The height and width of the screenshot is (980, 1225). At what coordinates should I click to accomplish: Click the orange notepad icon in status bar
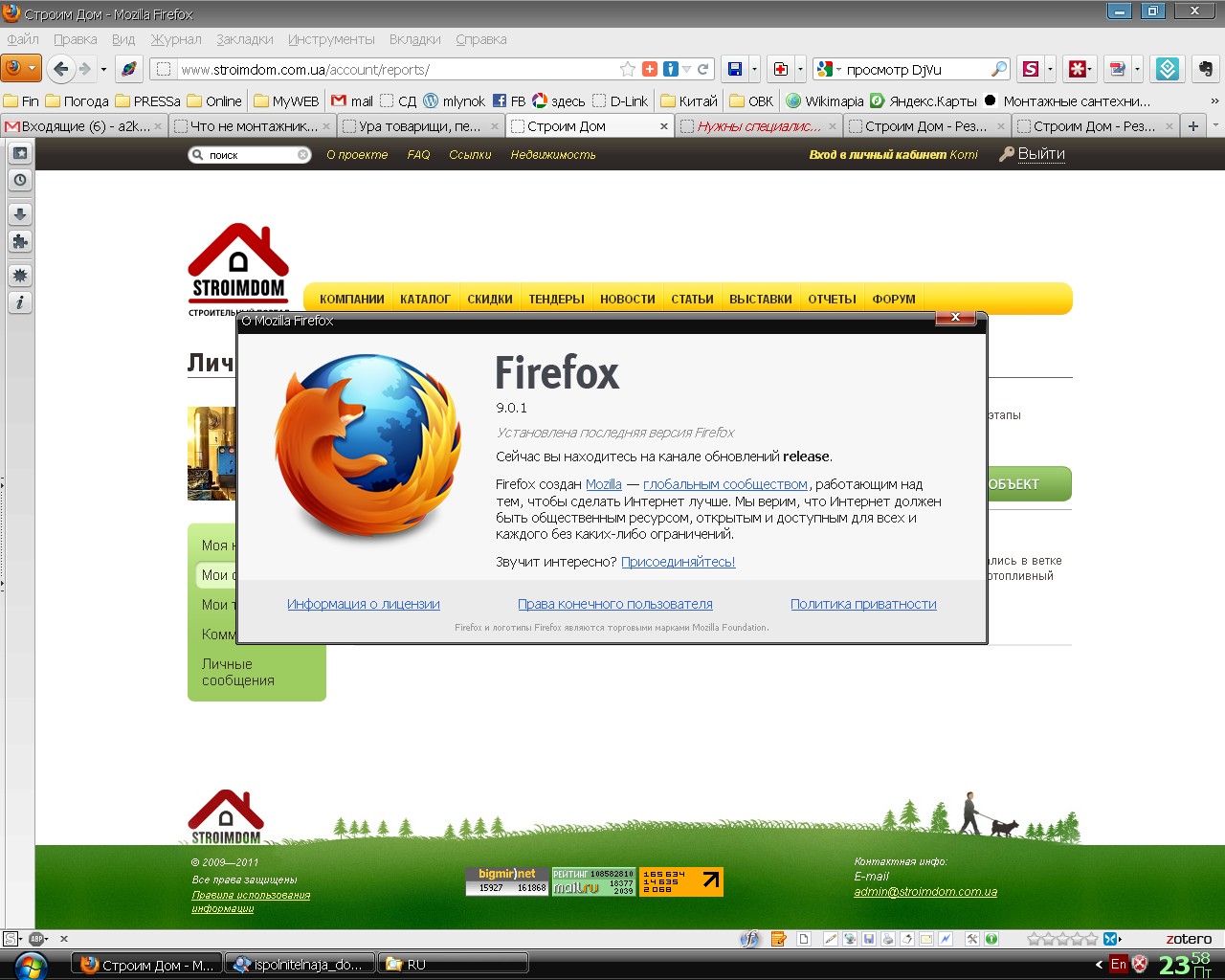(x=778, y=939)
